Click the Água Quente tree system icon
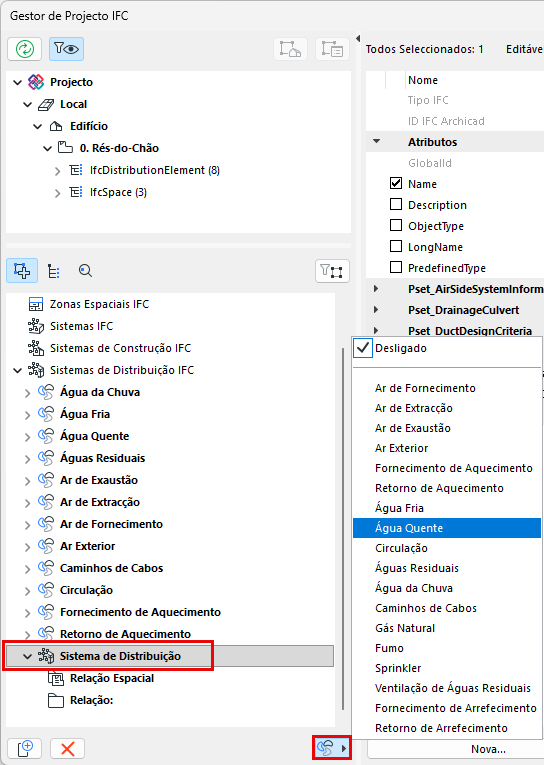This screenshot has height=765, width=544. (x=46, y=436)
